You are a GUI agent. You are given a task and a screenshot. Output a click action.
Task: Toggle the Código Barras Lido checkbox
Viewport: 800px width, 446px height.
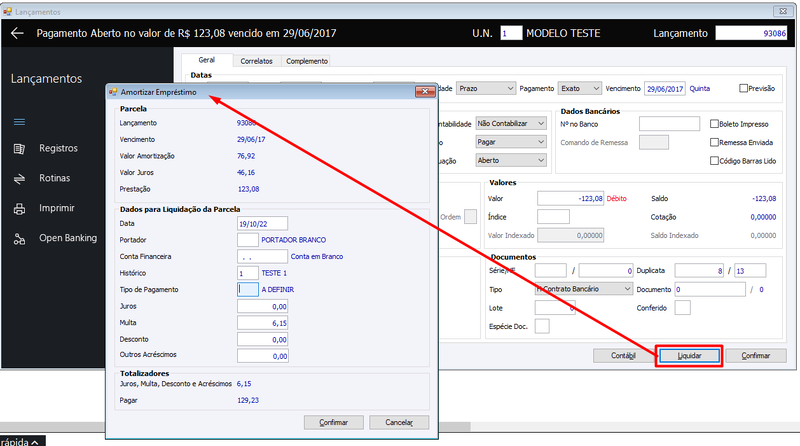pyautogui.click(x=714, y=161)
